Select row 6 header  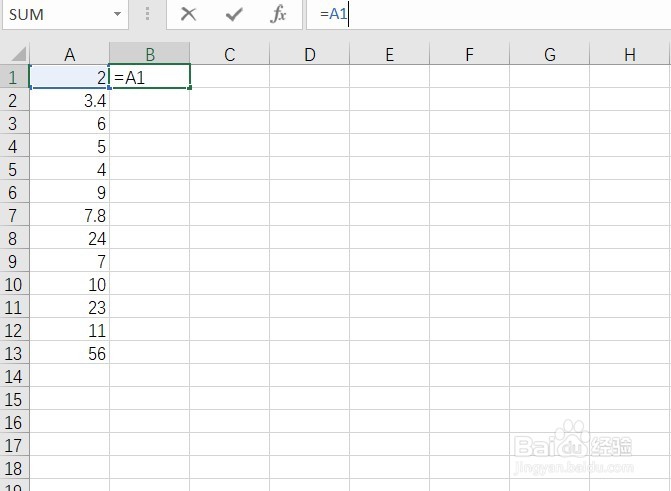14,193
